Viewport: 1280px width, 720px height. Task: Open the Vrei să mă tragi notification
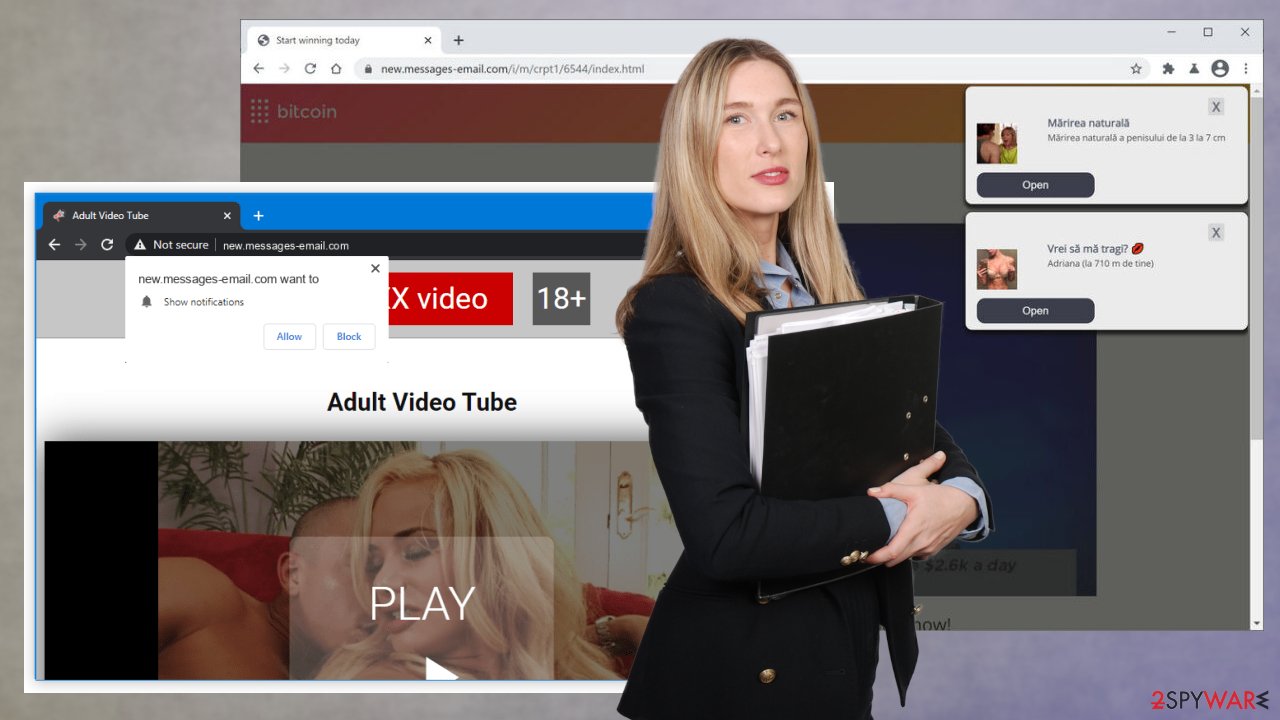point(1035,311)
